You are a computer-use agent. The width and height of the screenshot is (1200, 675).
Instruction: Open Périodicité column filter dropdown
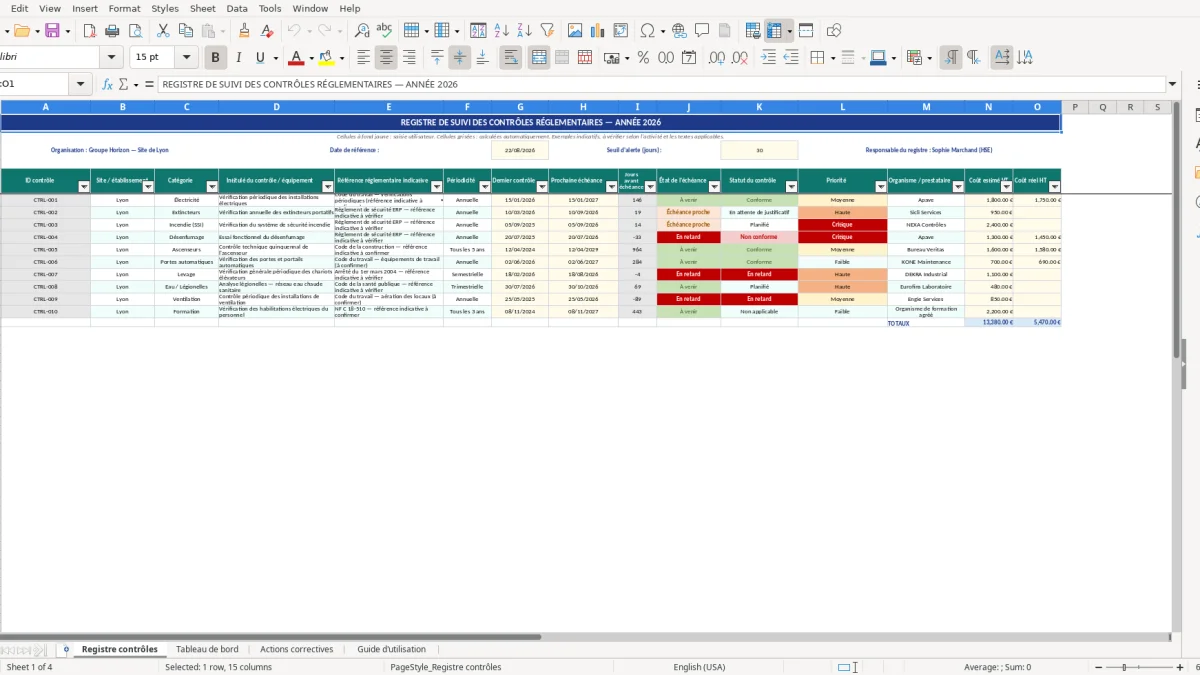tap(484, 187)
